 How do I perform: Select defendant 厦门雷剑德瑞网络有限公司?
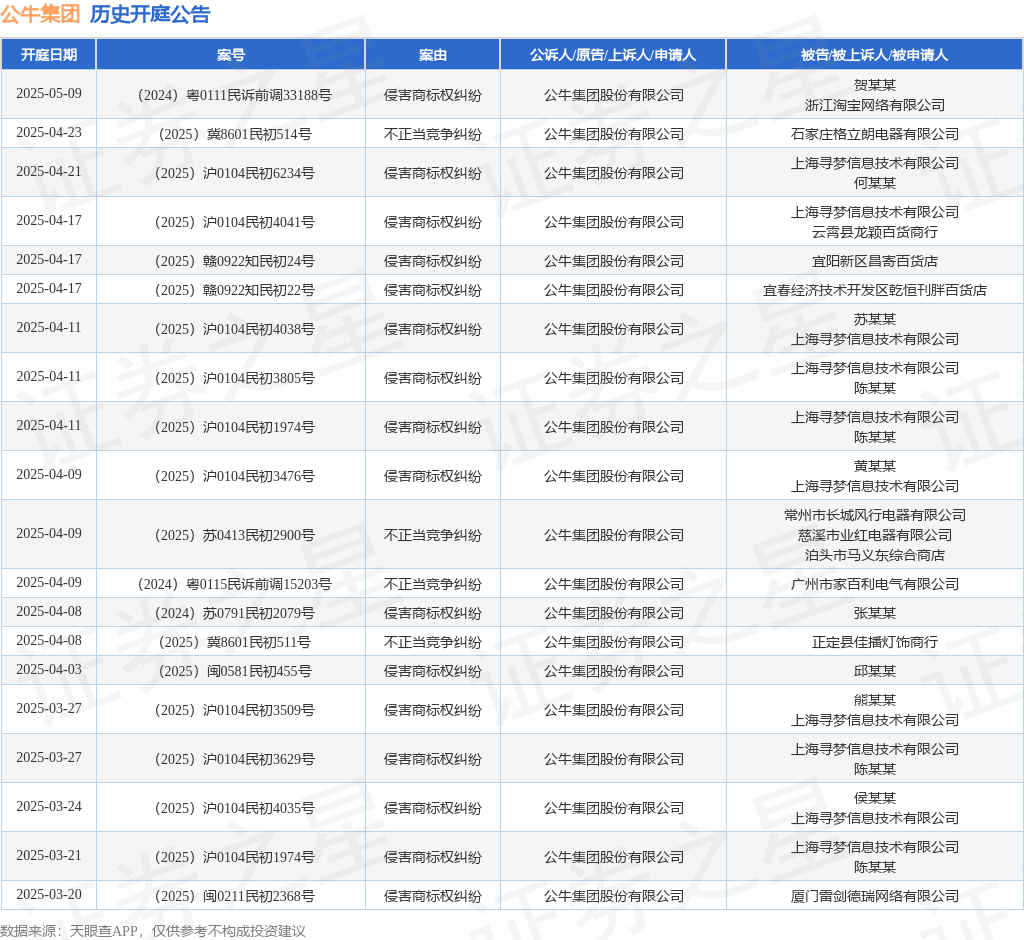[874, 896]
